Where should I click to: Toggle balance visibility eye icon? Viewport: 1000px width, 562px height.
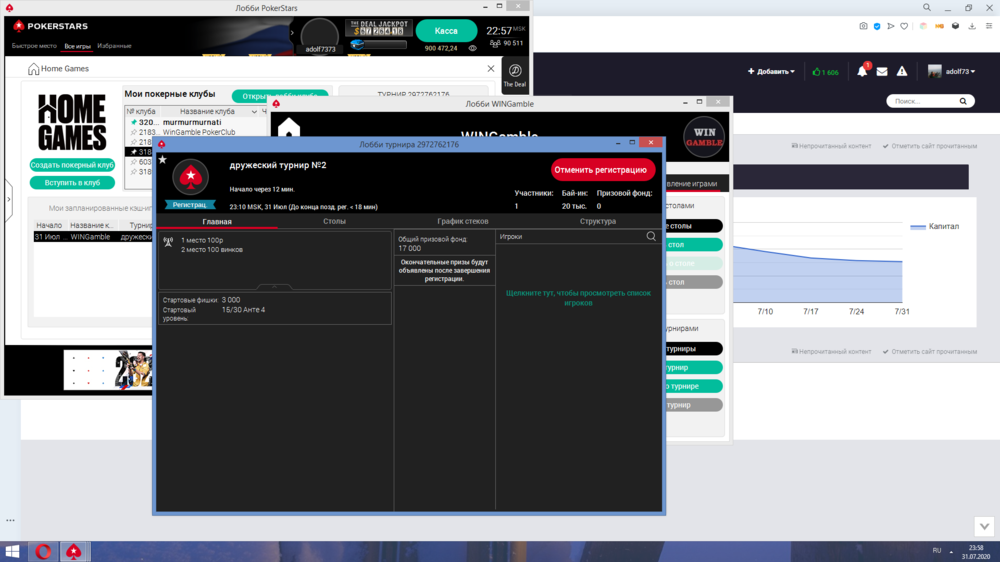(x=473, y=48)
